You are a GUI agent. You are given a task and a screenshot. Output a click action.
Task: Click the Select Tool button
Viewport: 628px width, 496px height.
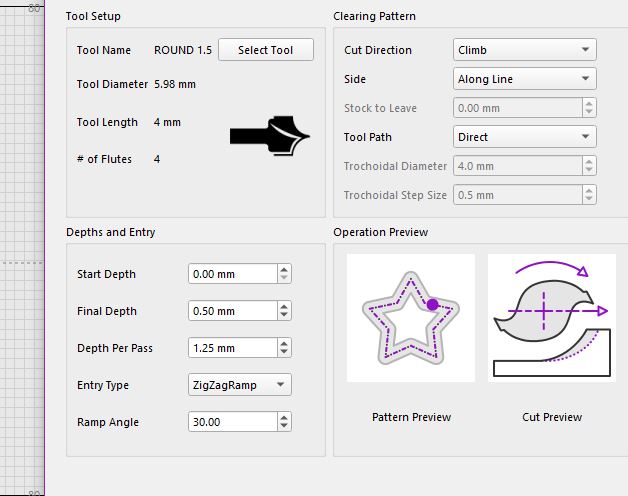[x=265, y=50]
